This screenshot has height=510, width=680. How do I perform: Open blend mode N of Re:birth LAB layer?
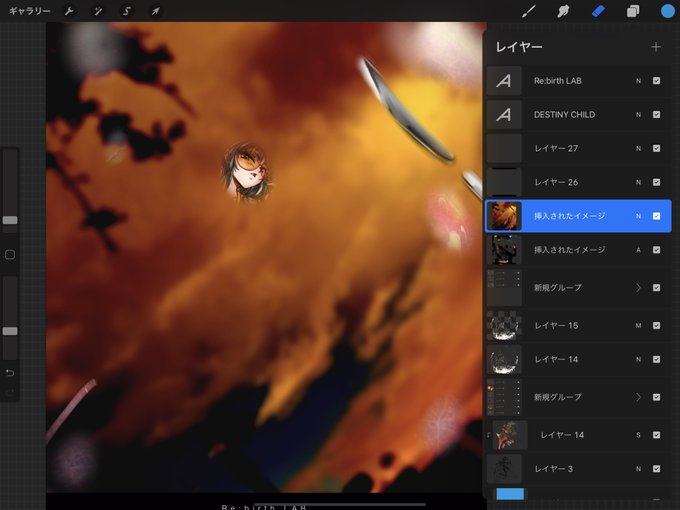coord(638,81)
